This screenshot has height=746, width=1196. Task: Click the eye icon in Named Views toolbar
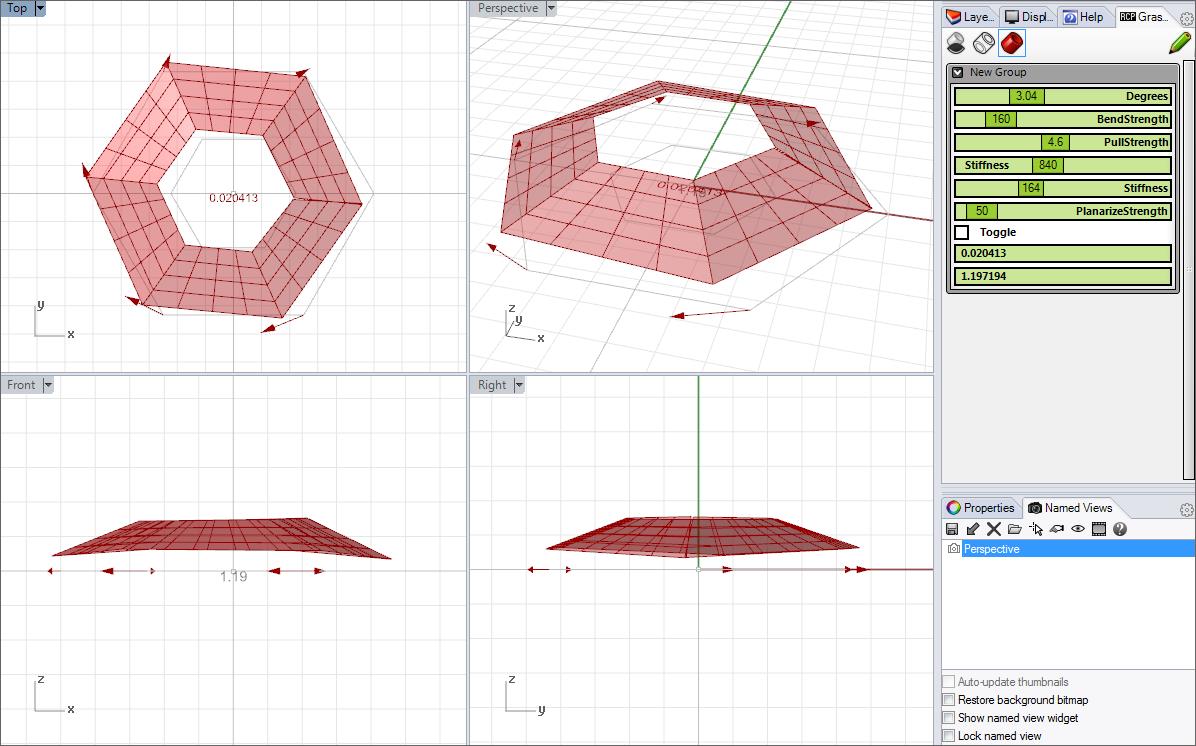(x=1078, y=529)
